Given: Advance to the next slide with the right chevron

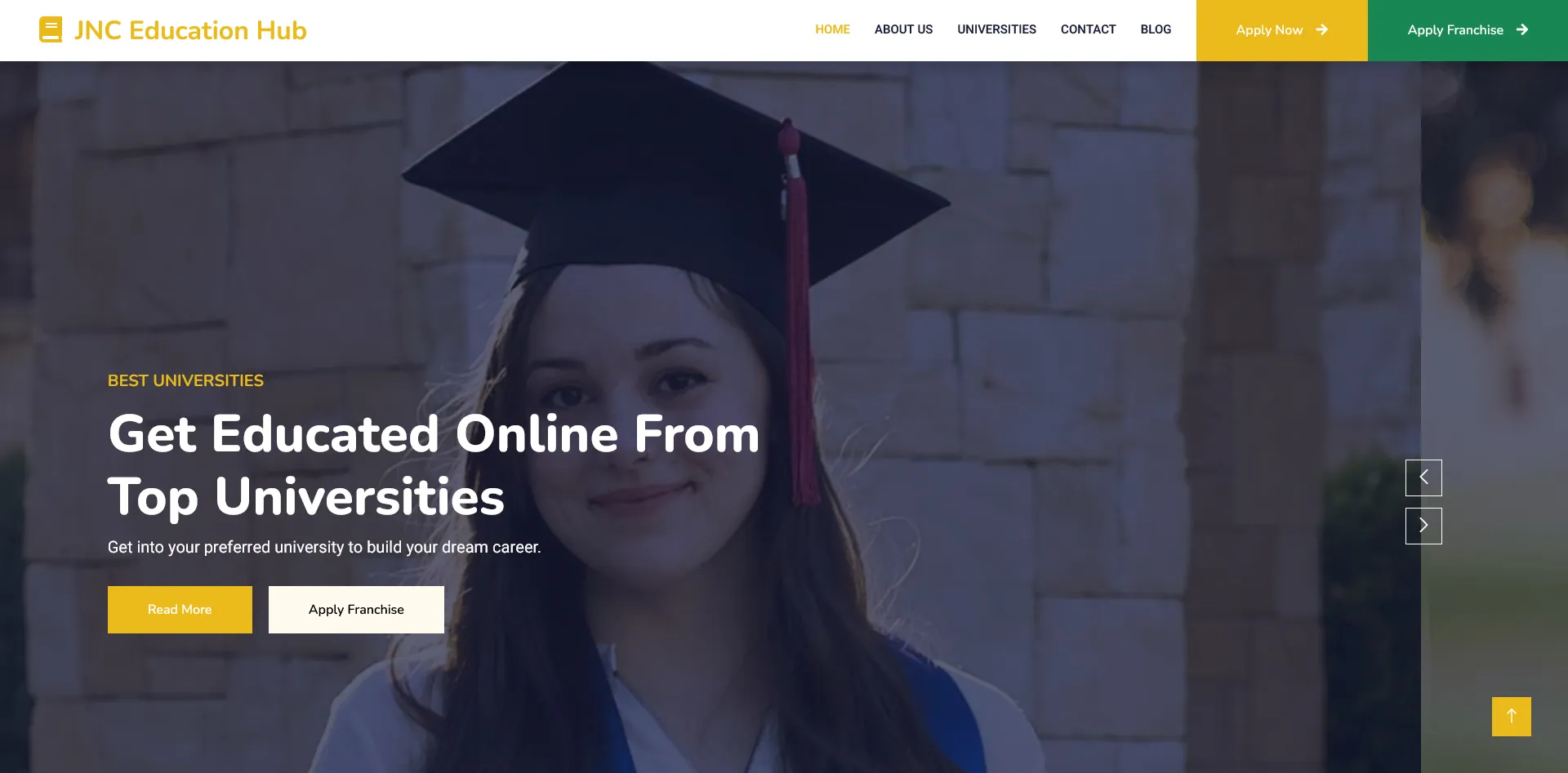Looking at the screenshot, I should pyautogui.click(x=1423, y=526).
